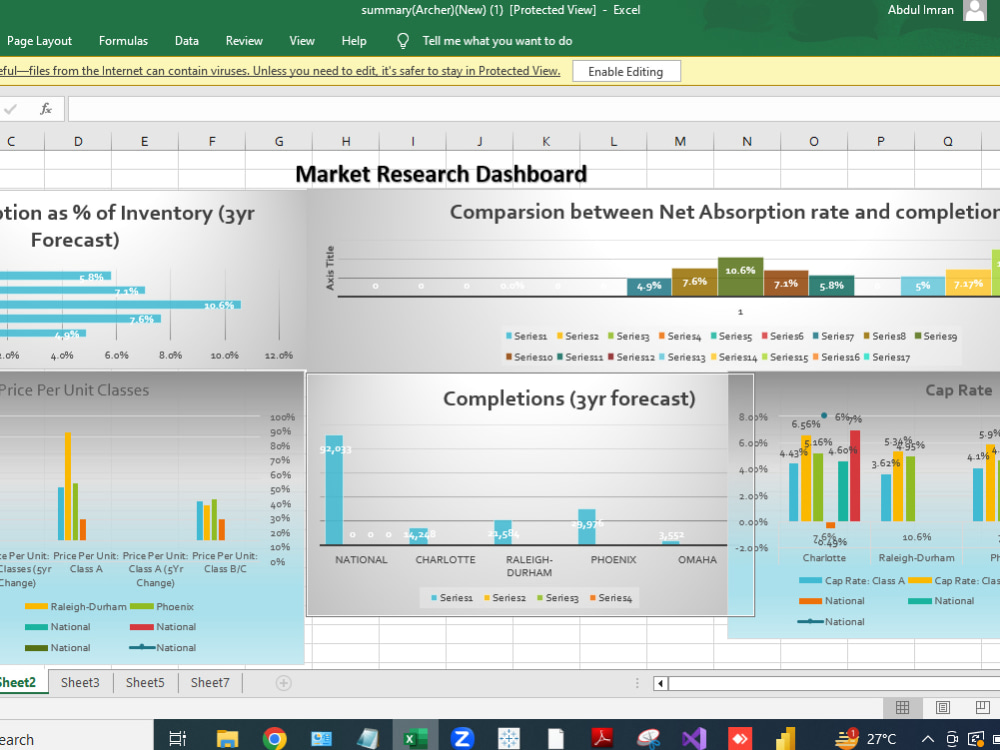Open Power BI from the taskbar
Image resolution: width=1000 pixels, height=750 pixels.
click(785, 738)
